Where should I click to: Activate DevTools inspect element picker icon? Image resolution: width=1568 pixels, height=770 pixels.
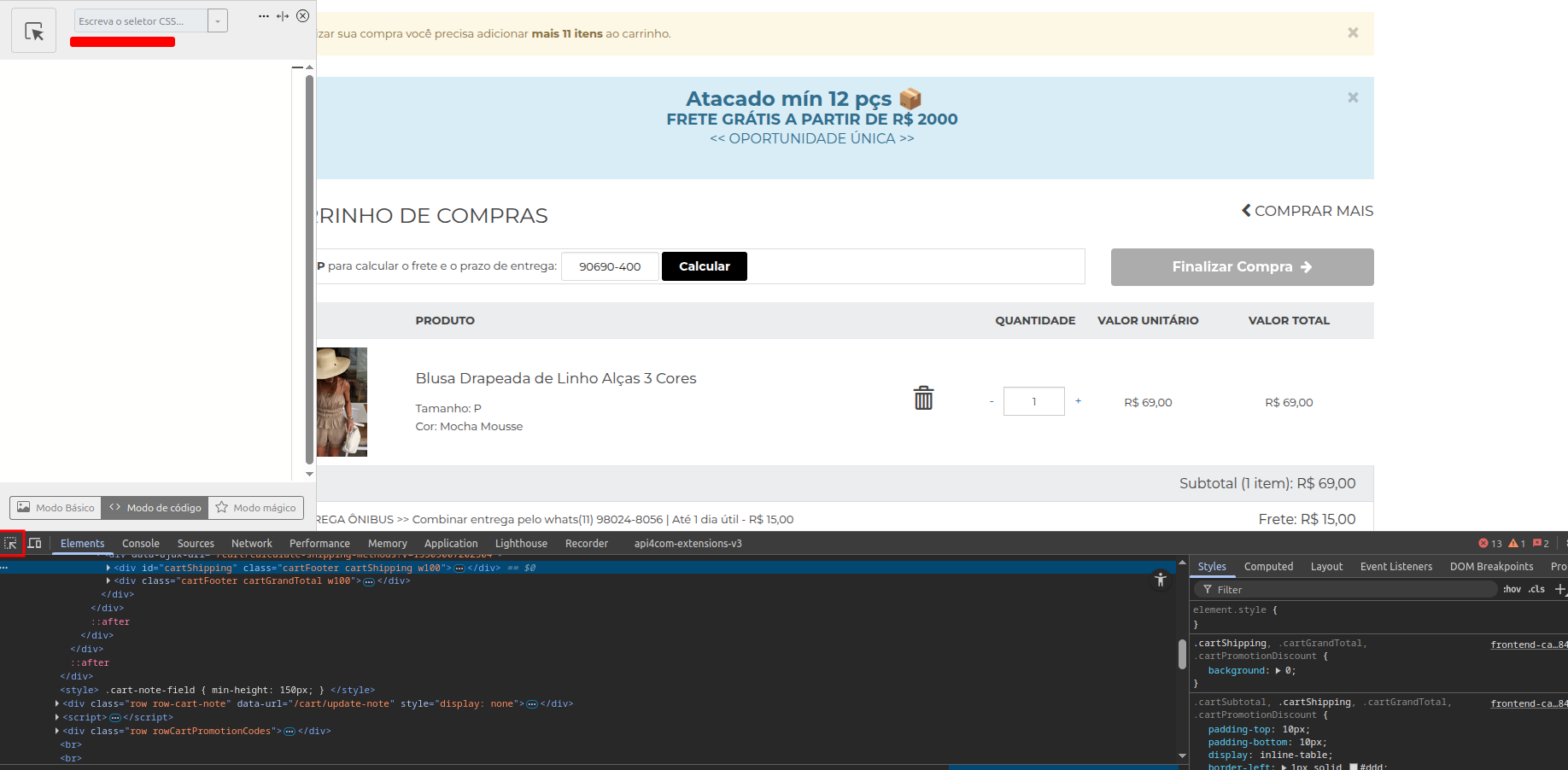(11, 543)
